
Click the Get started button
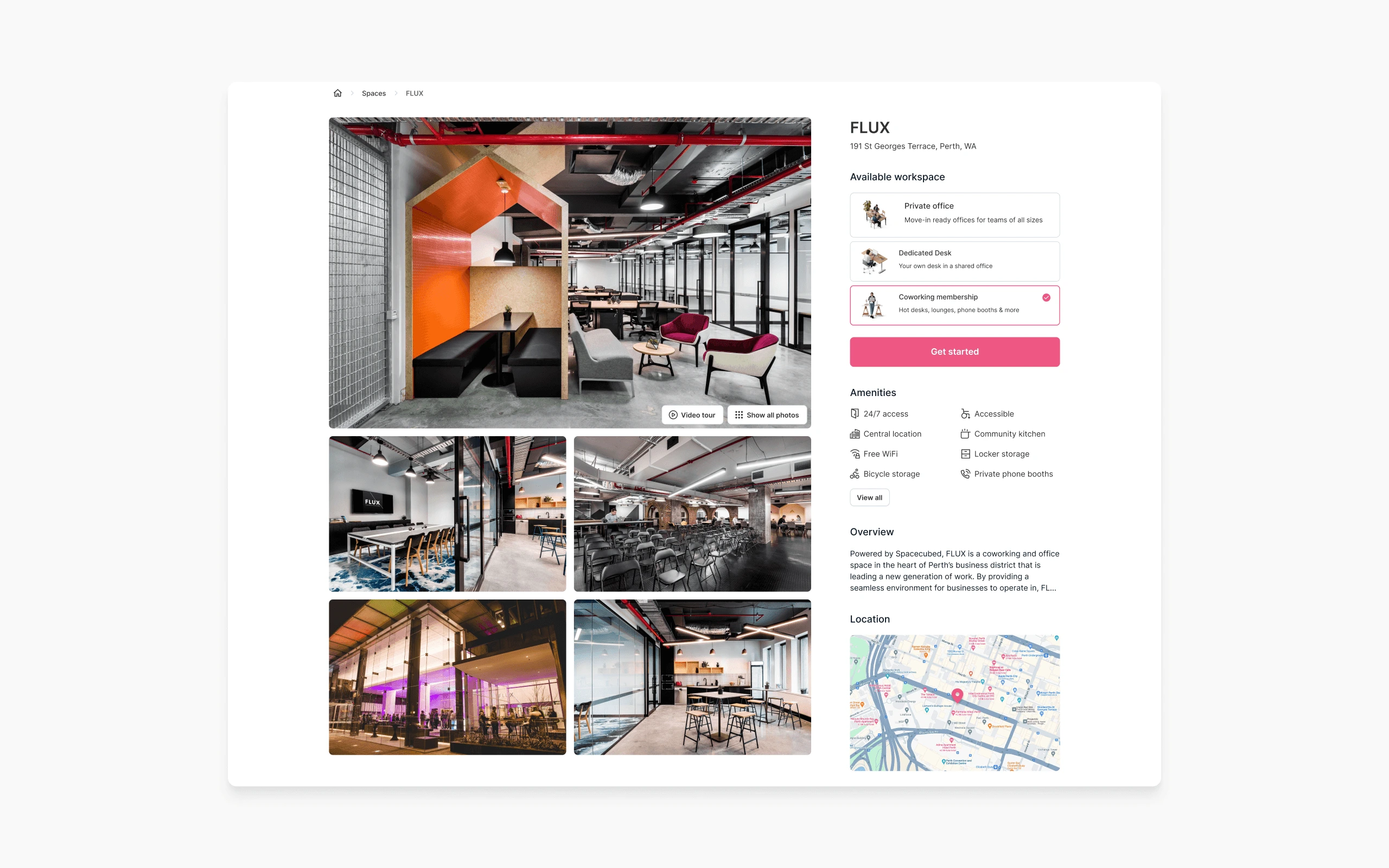(955, 351)
